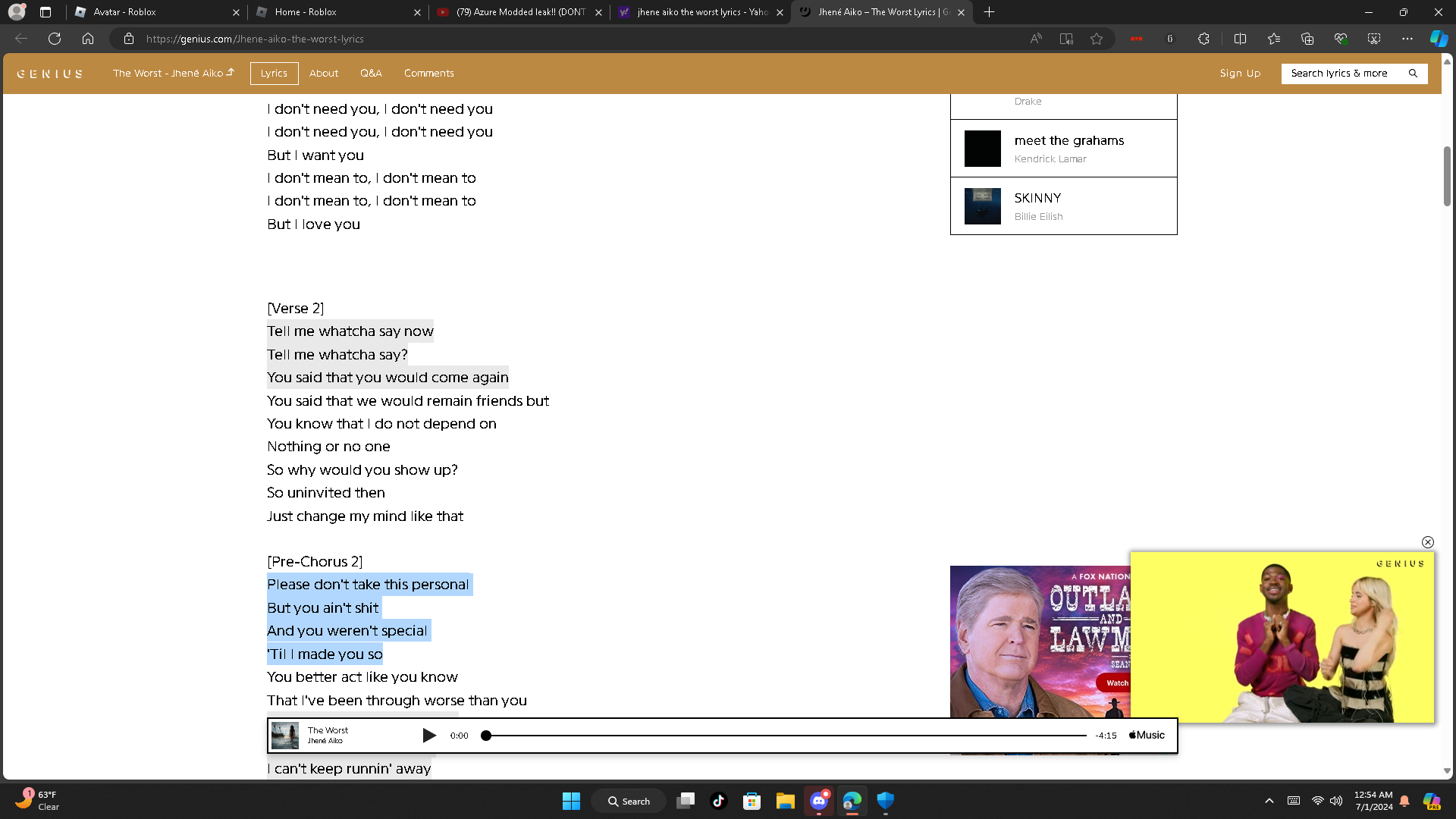Open Apple Music from the player
1456x819 pixels.
coord(1147,736)
